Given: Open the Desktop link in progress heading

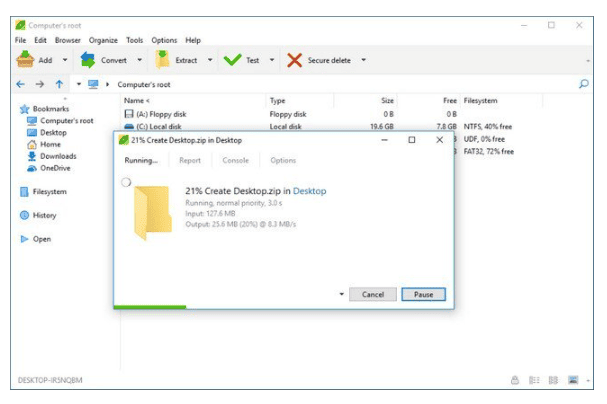Looking at the screenshot, I should 309,191.
